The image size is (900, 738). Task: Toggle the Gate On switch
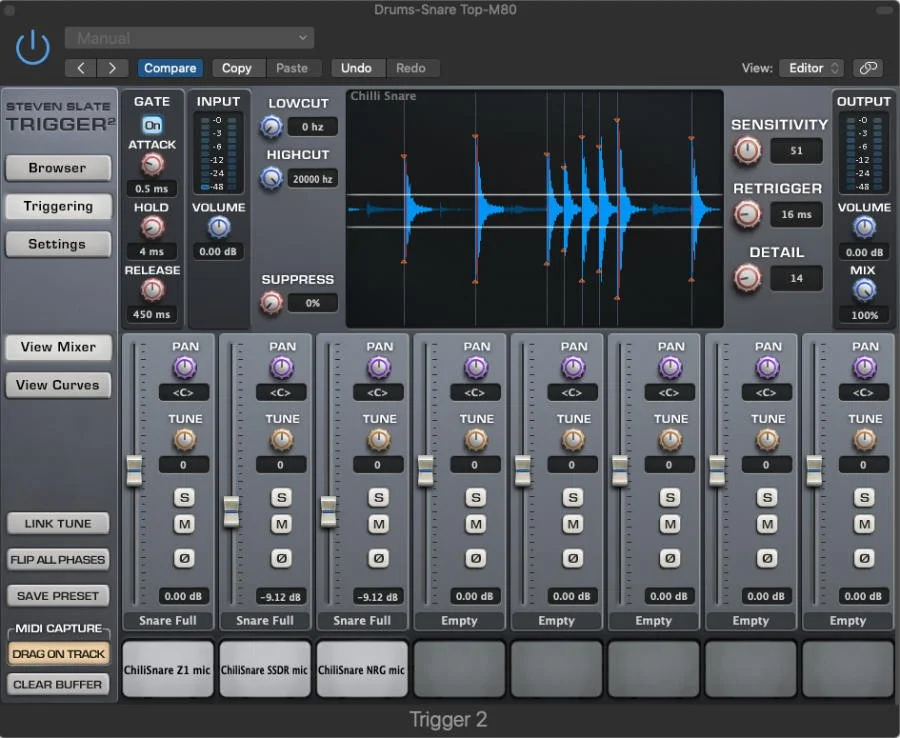pos(151,126)
